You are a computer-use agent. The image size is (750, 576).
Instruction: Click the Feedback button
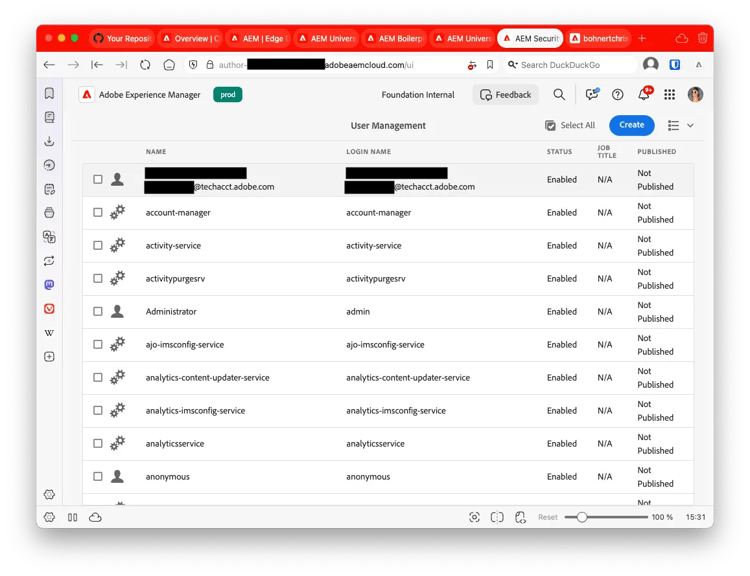506,95
